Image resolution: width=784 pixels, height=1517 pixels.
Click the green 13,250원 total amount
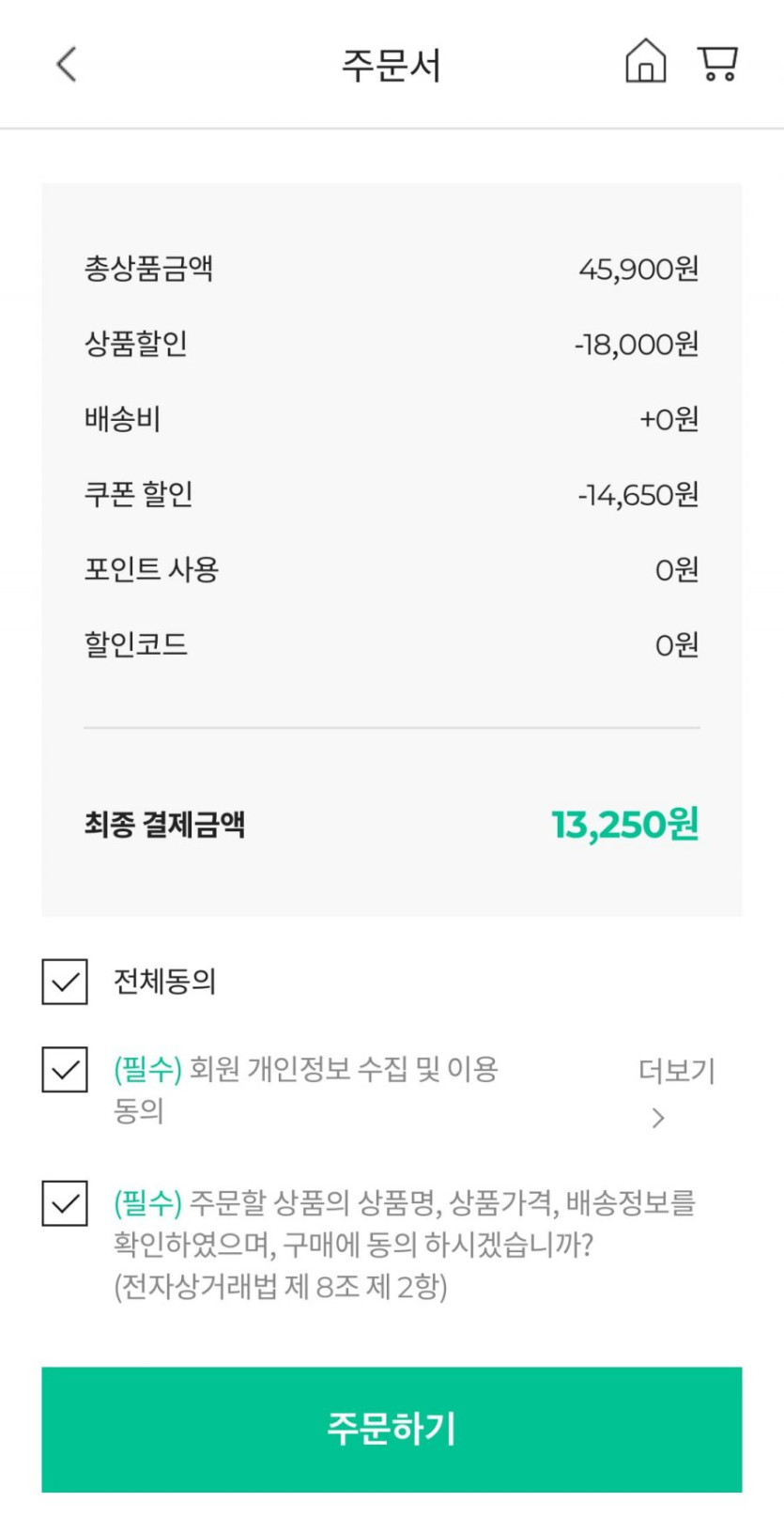[x=624, y=825]
